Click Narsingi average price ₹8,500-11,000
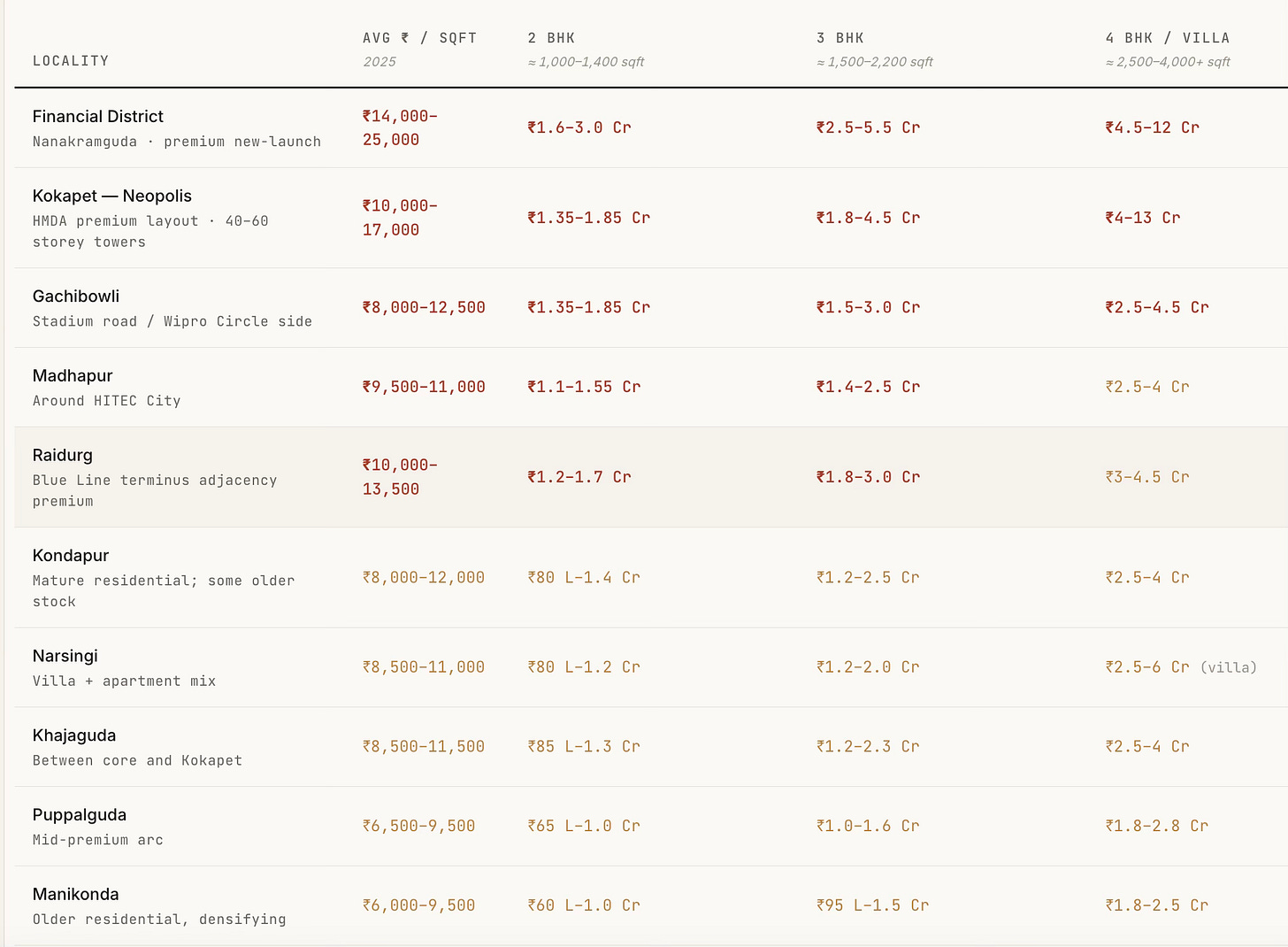The height and width of the screenshot is (947, 1288). 424,667
